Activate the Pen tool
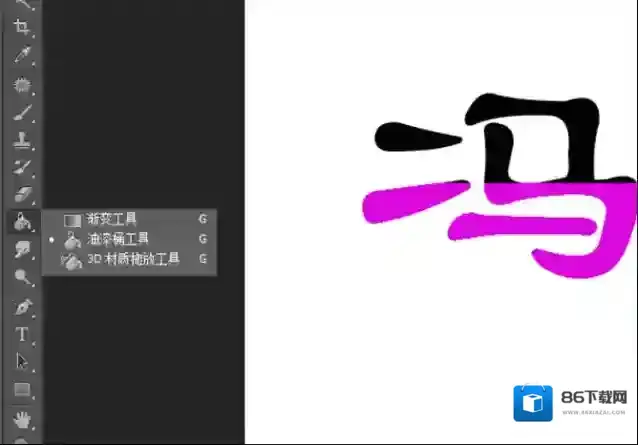 click(22, 306)
